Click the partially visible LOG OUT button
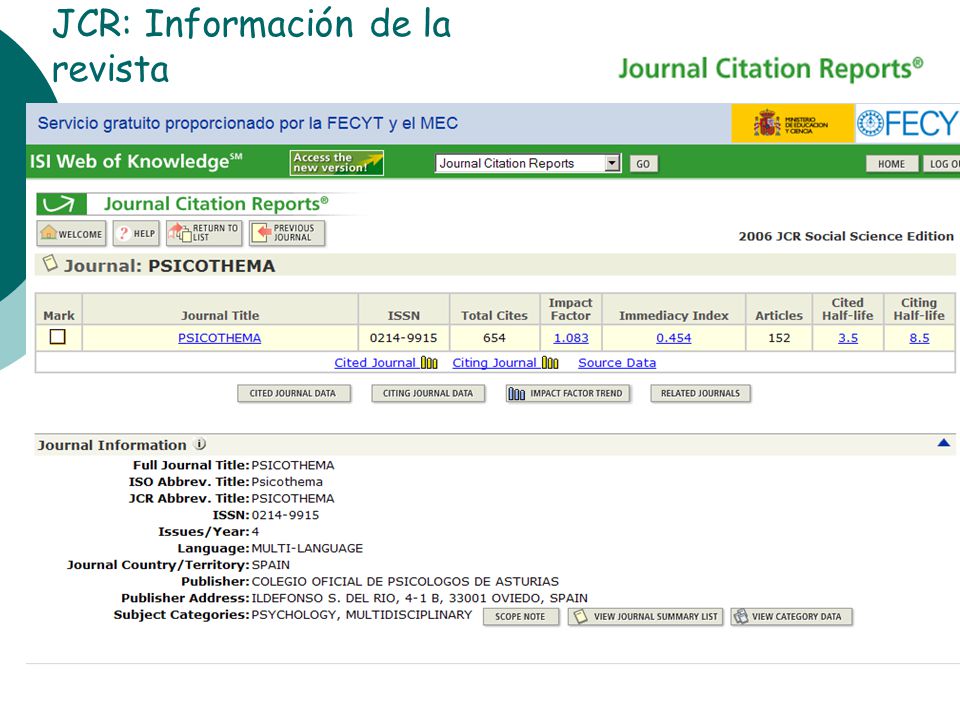The width and height of the screenshot is (960, 720). tap(942, 164)
